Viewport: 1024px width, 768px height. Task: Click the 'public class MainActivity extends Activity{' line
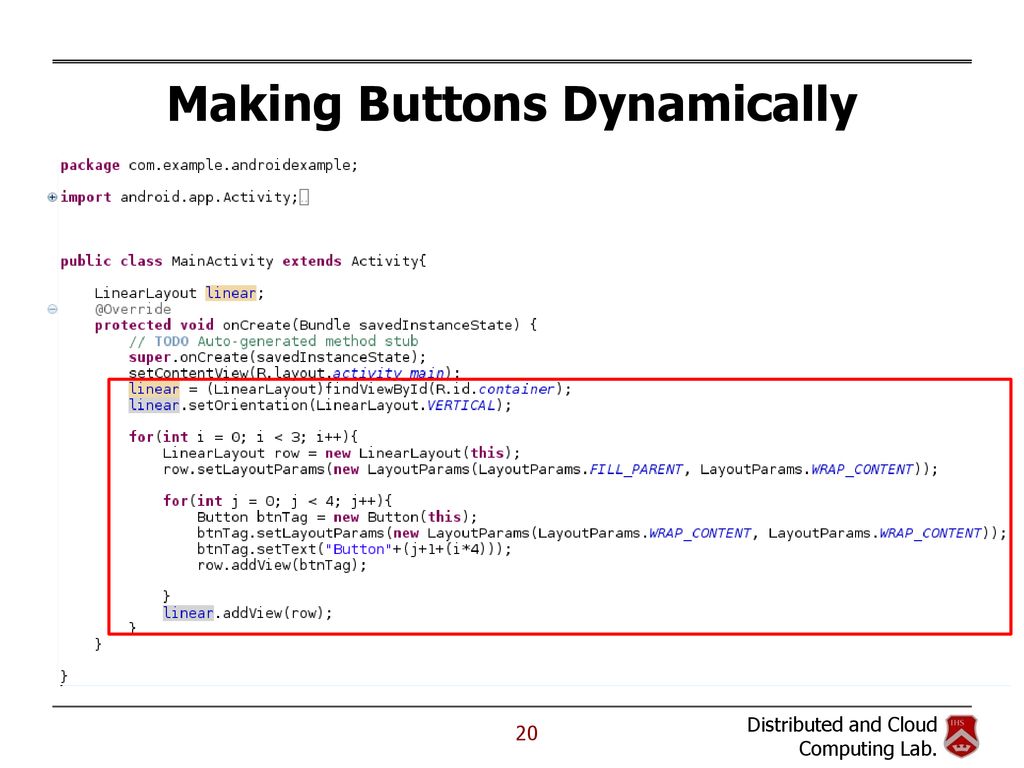tap(243, 261)
